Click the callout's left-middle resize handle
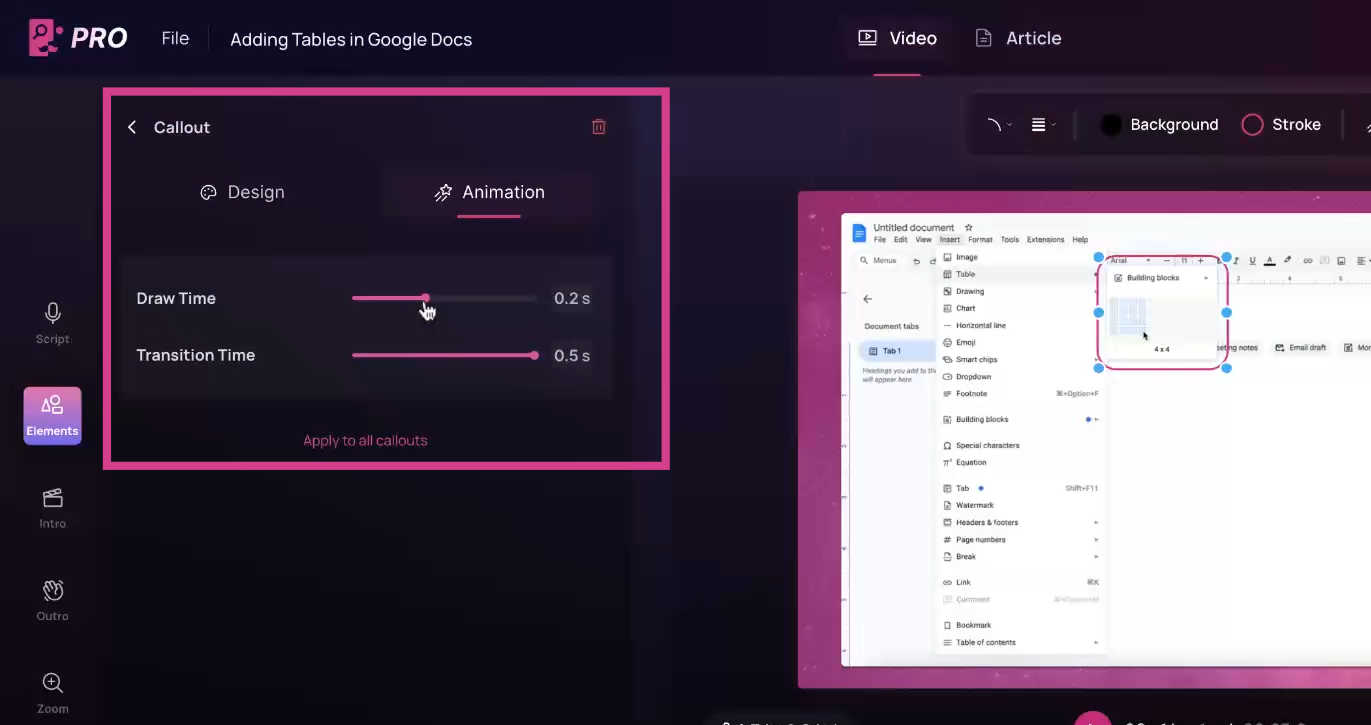Viewport: 1371px width, 725px height. tap(1099, 313)
